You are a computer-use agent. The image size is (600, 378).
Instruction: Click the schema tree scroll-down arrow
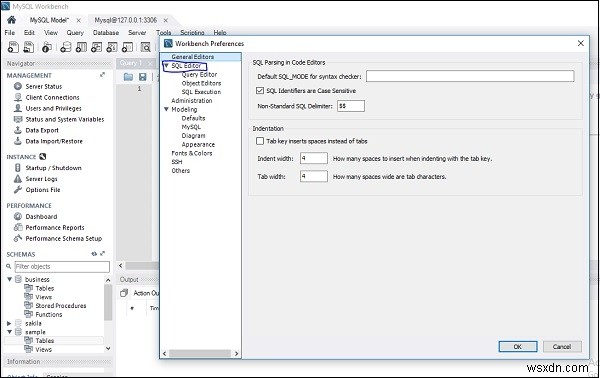point(108,348)
